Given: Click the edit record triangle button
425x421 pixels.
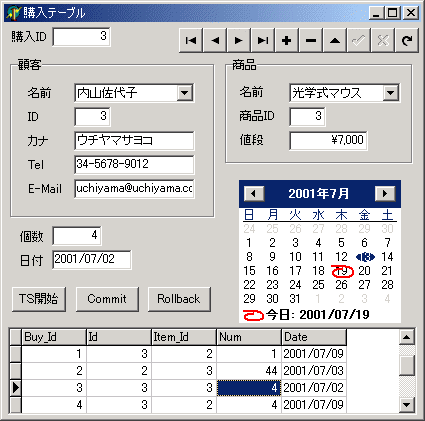Looking at the screenshot, I should click(x=335, y=41).
